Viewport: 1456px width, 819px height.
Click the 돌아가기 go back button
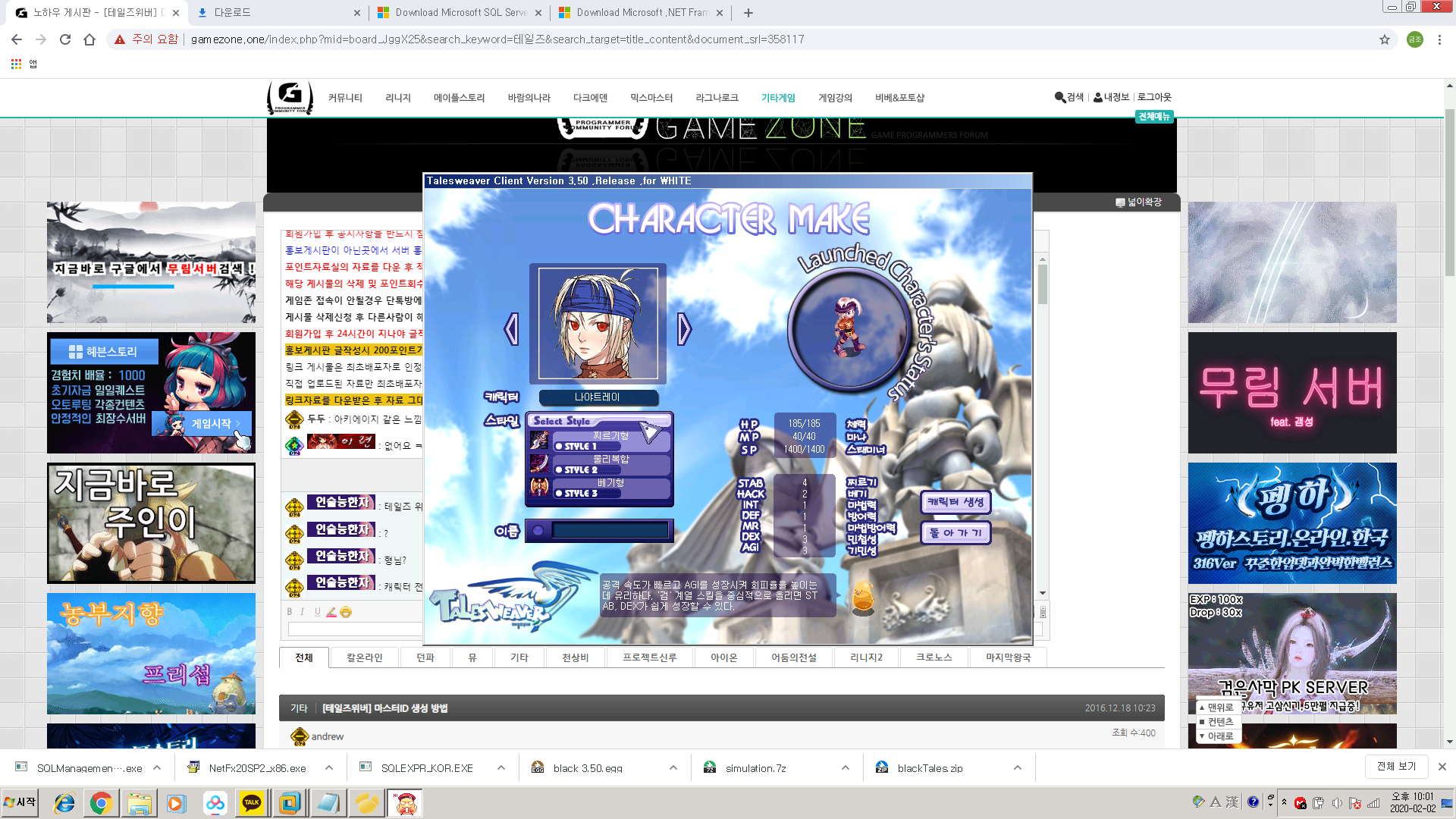click(955, 533)
